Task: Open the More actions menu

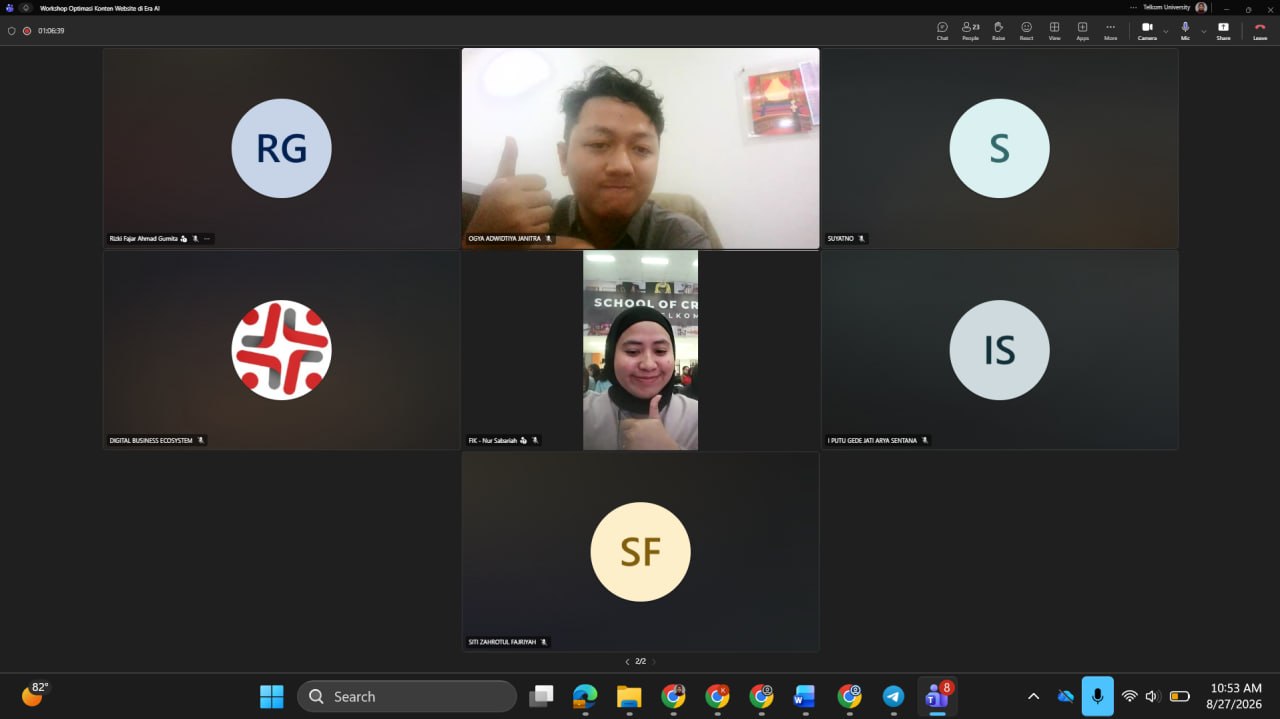Action: 1110,31
